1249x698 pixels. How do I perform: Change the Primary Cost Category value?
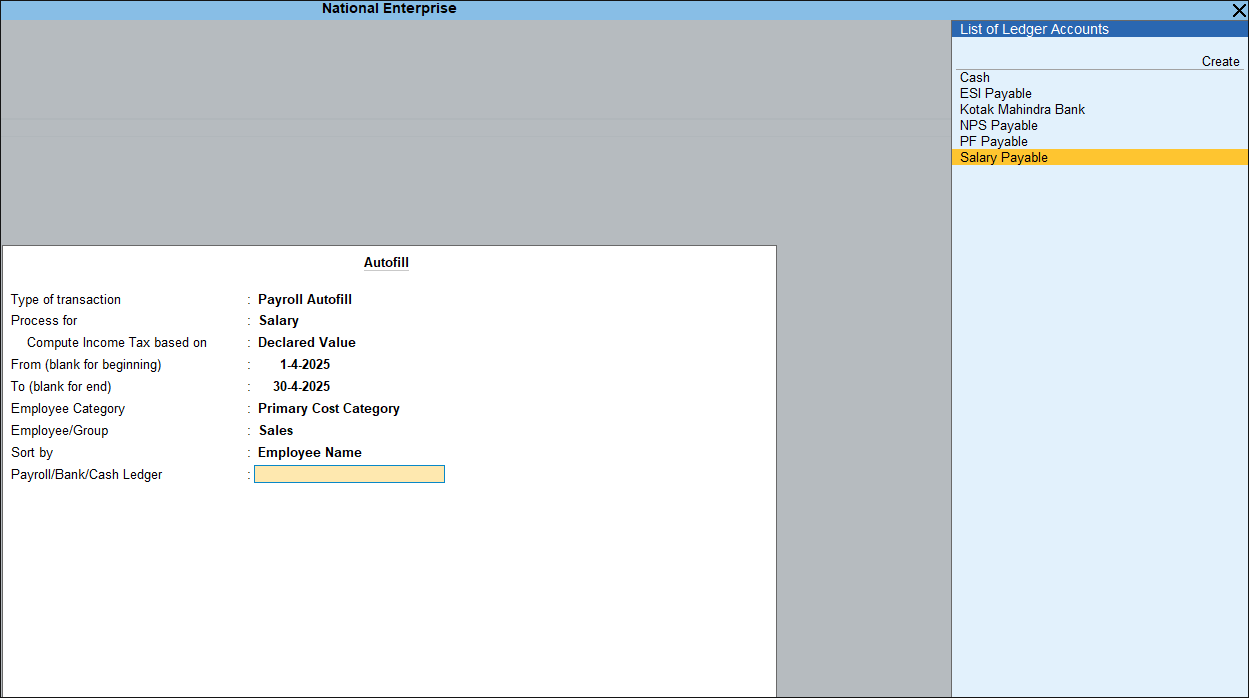(329, 409)
